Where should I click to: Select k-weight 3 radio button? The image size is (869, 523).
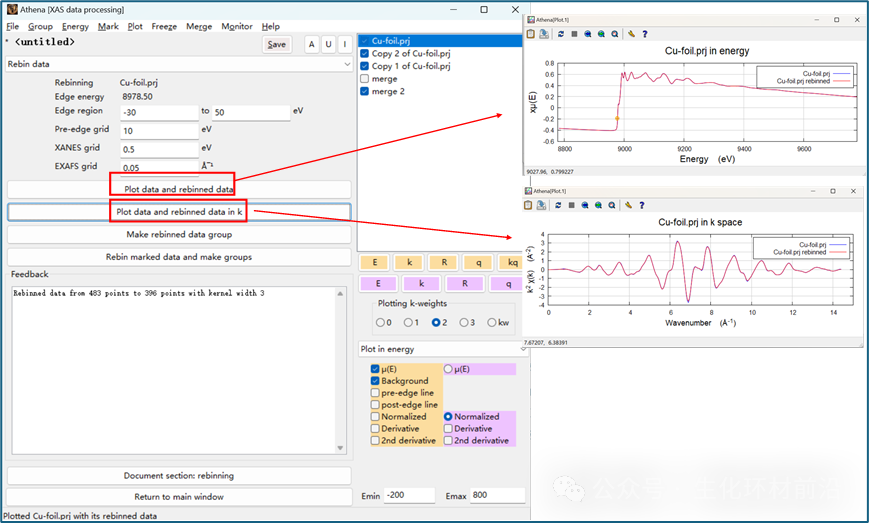(464, 322)
